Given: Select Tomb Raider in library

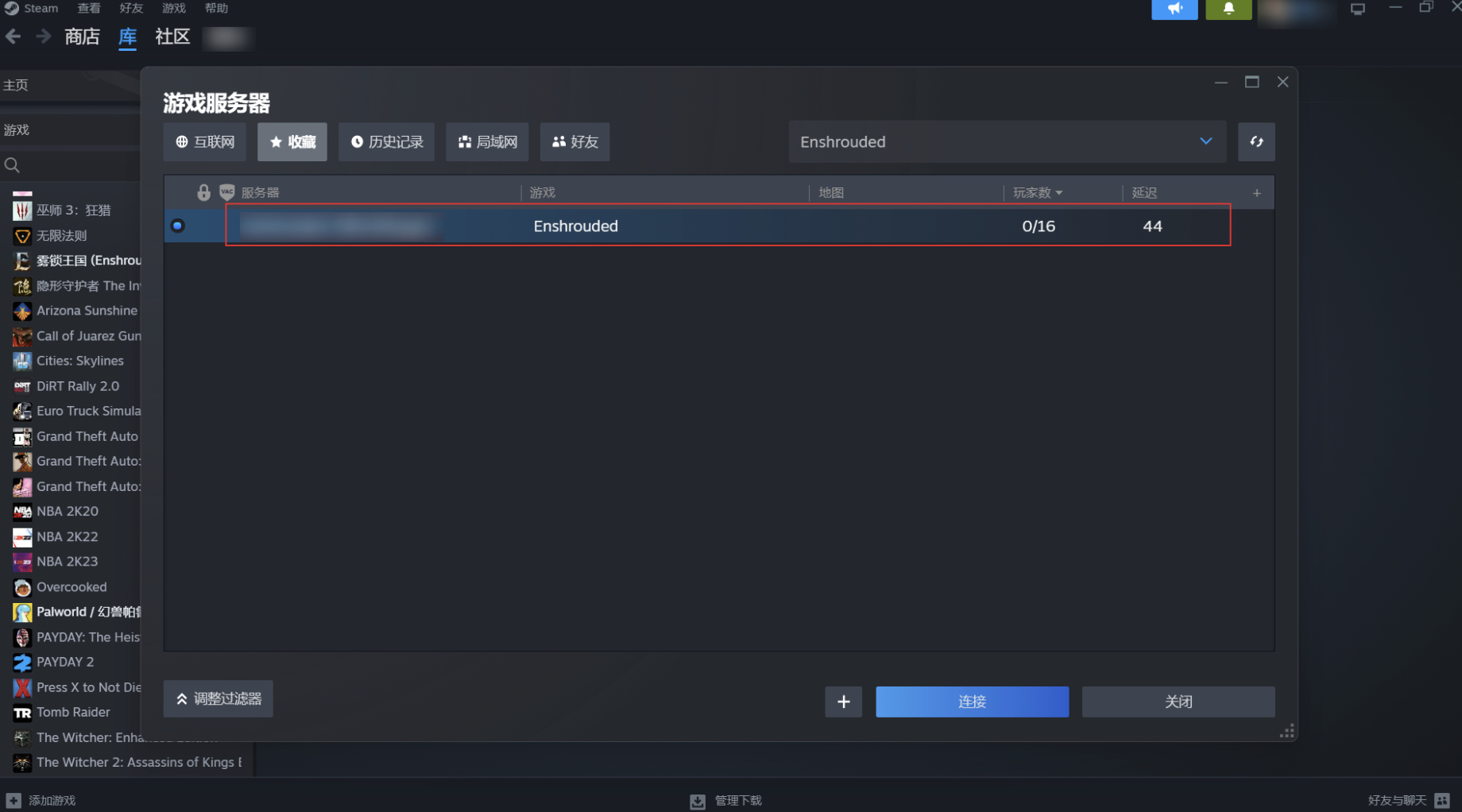Looking at the screenshot, I should coord(73,712).
